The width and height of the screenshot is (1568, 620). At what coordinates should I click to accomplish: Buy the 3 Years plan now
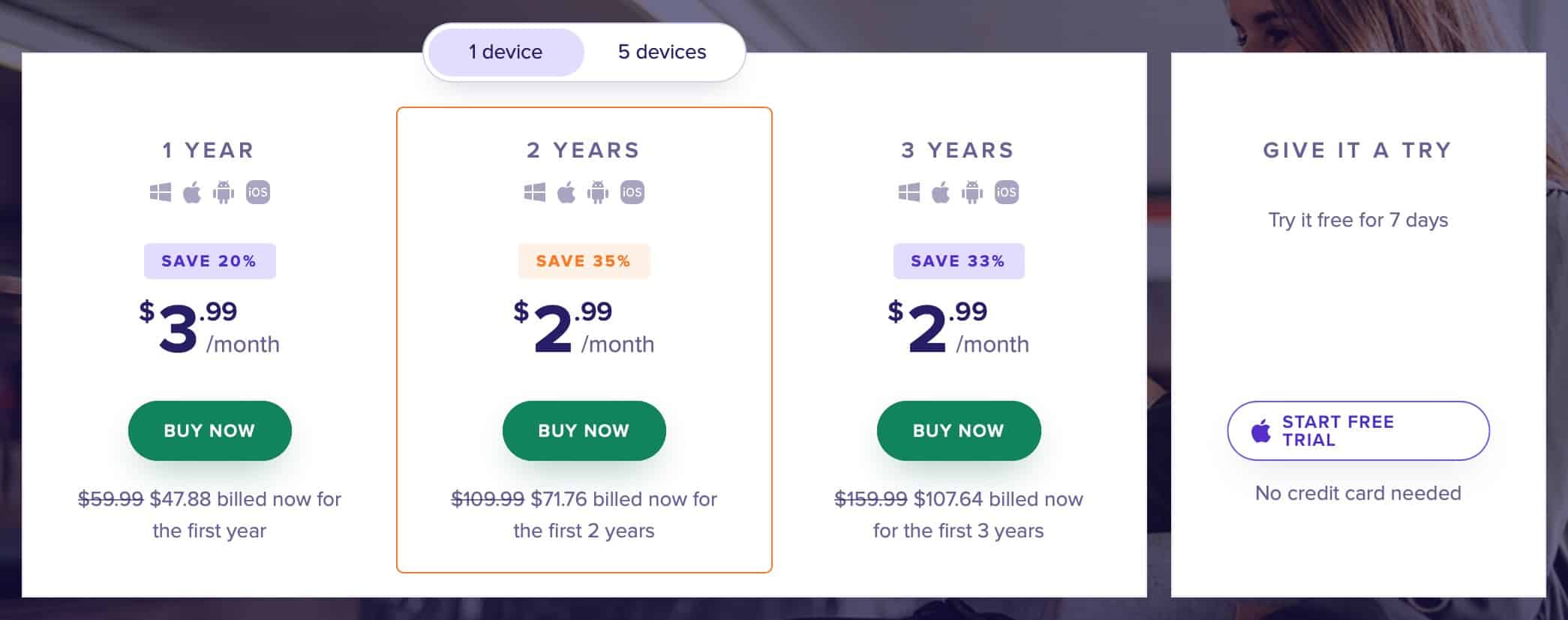(958, 431)
